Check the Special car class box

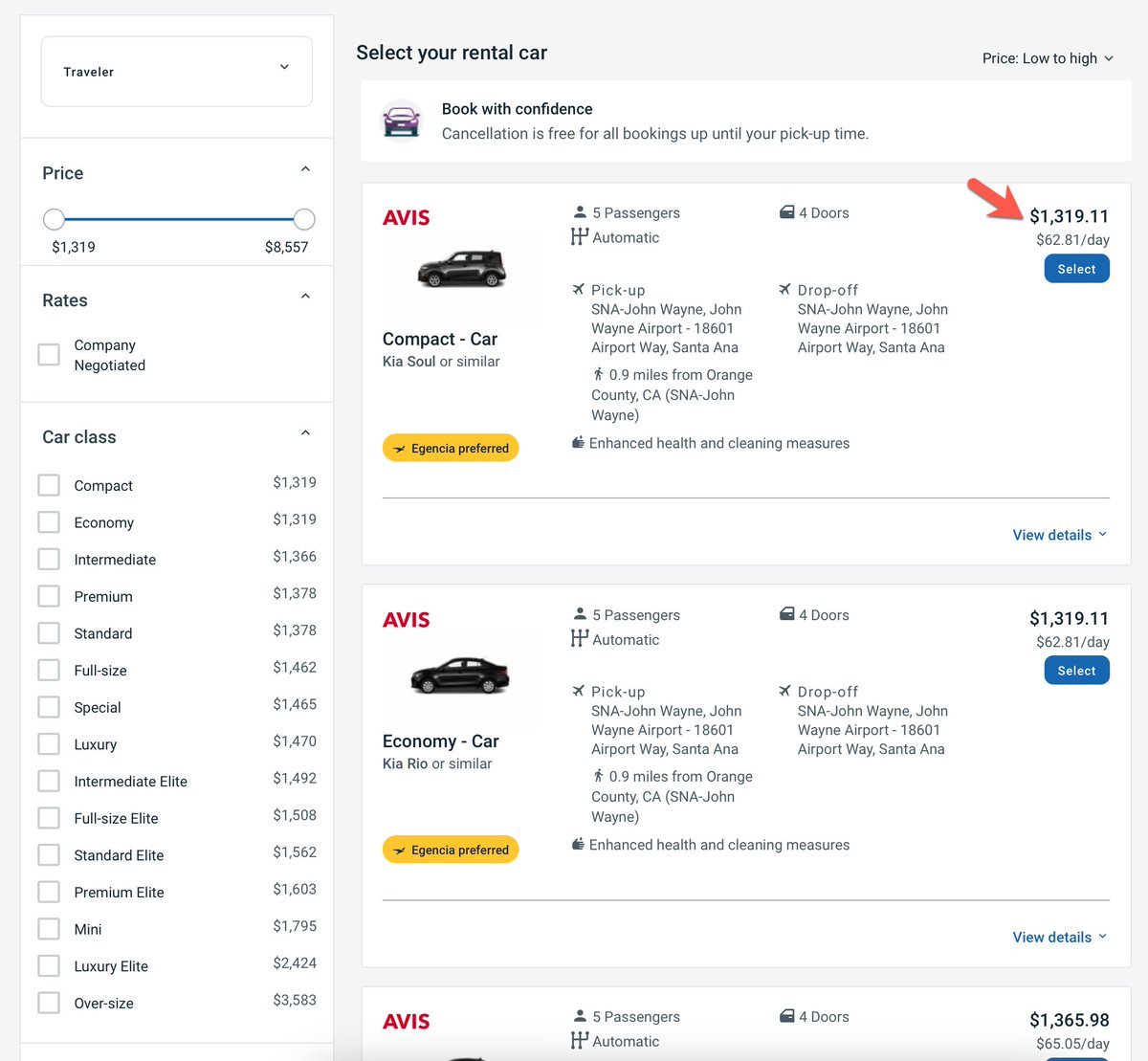[x=49, y=707]
